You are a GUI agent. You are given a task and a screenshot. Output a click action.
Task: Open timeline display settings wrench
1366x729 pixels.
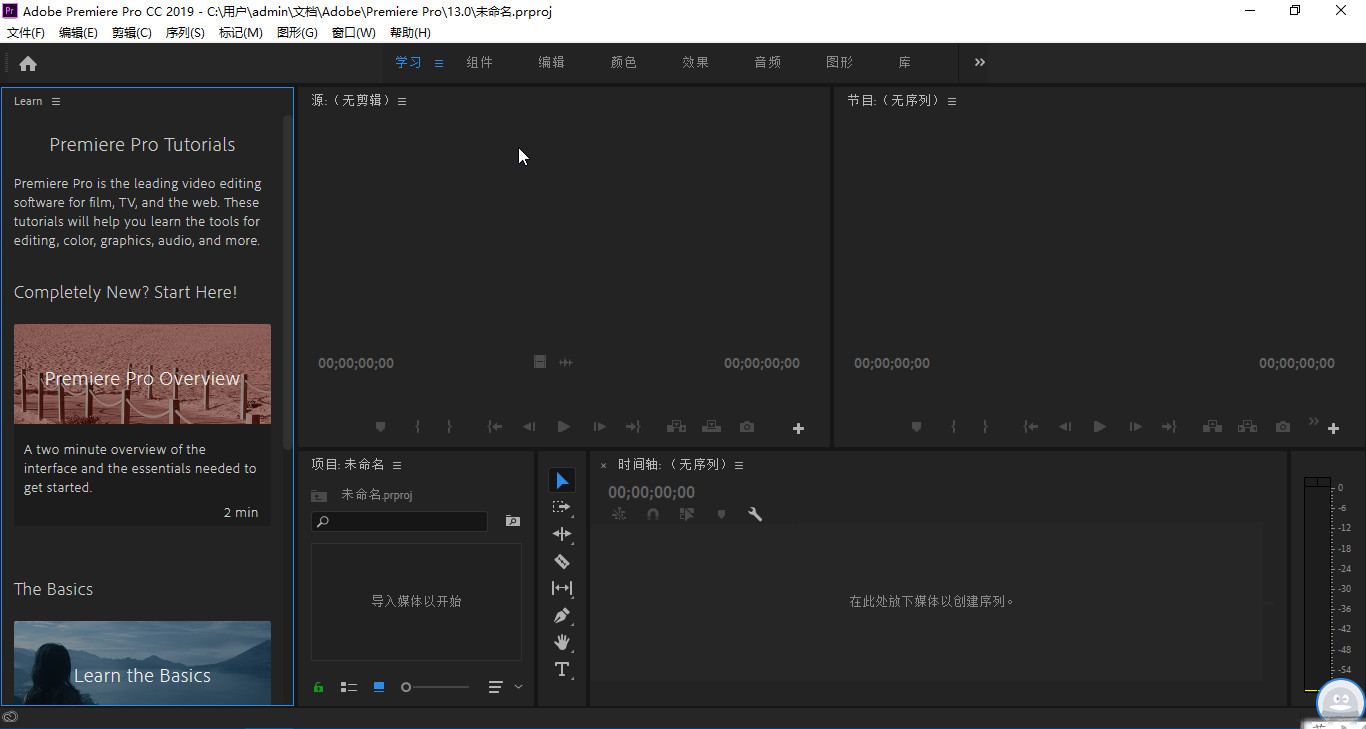[x=755, y=514]
